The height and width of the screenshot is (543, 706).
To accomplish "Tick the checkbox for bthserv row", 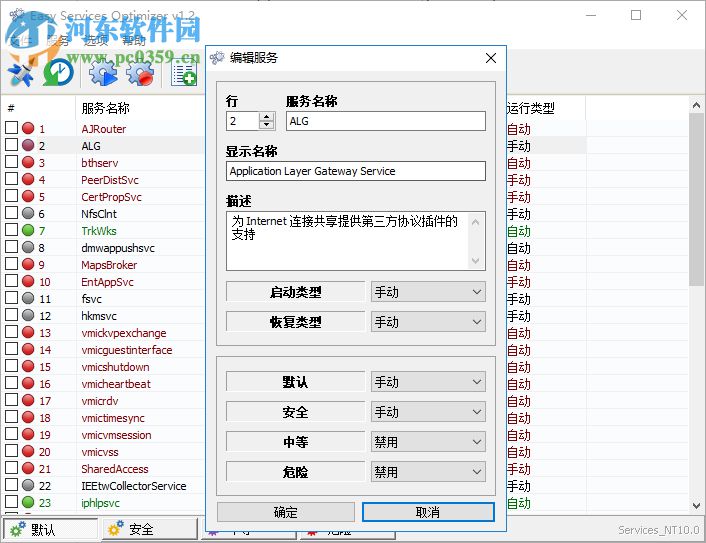I will (11, 162).
